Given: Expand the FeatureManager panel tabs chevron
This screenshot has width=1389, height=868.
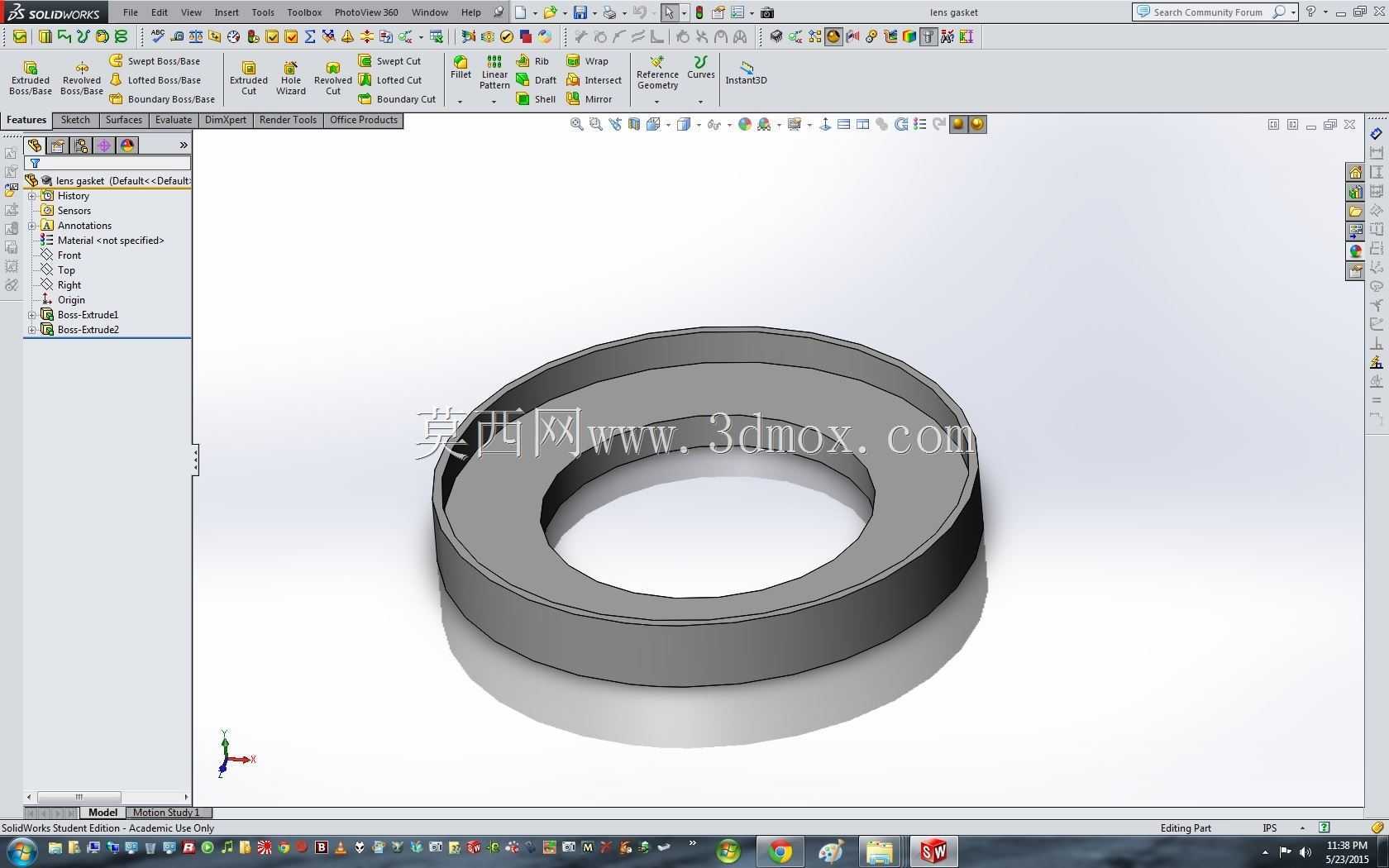Looking at the screenshot, I should [184, 145].
